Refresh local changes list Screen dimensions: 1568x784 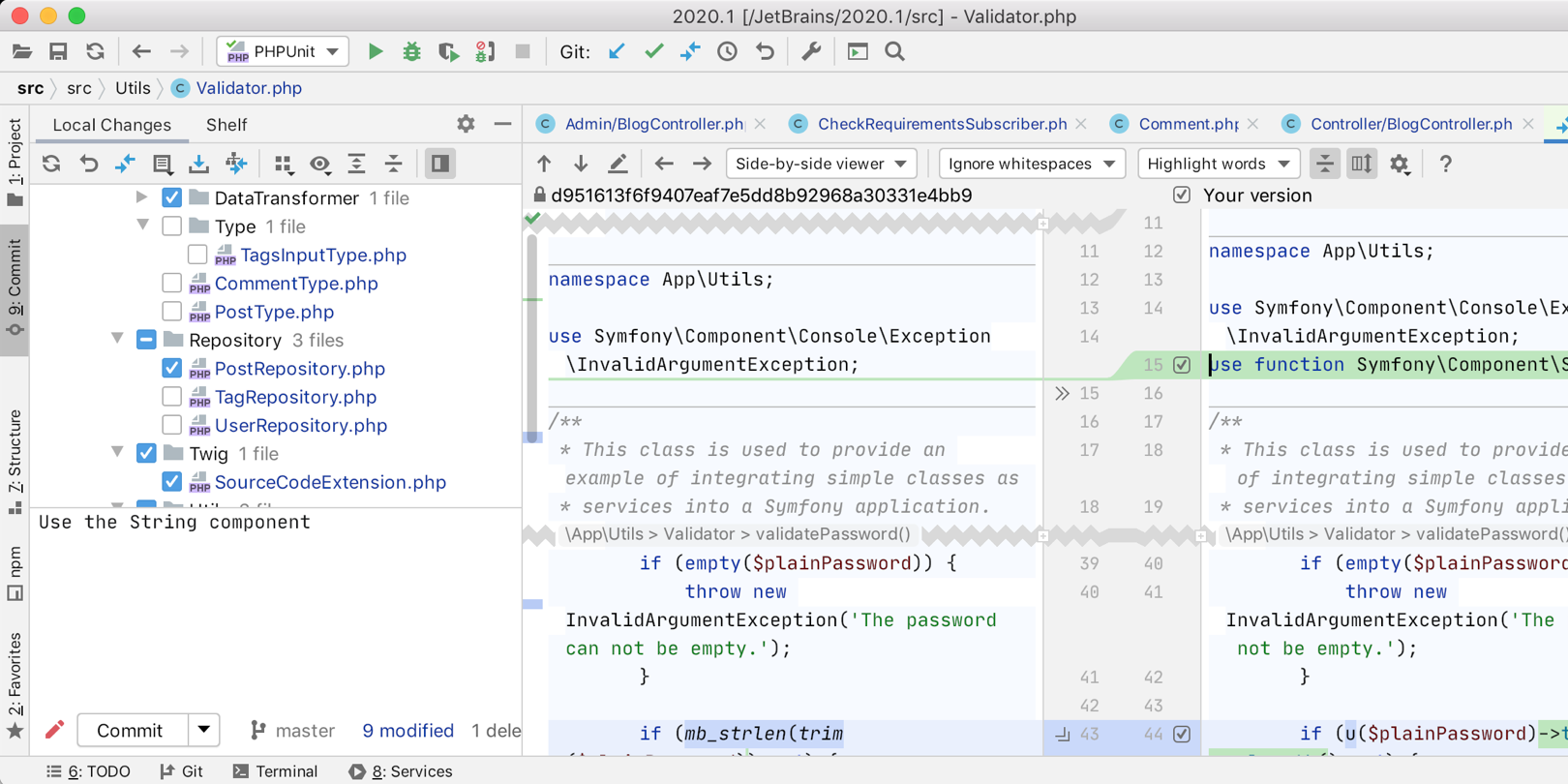click(x=51, y=164)
